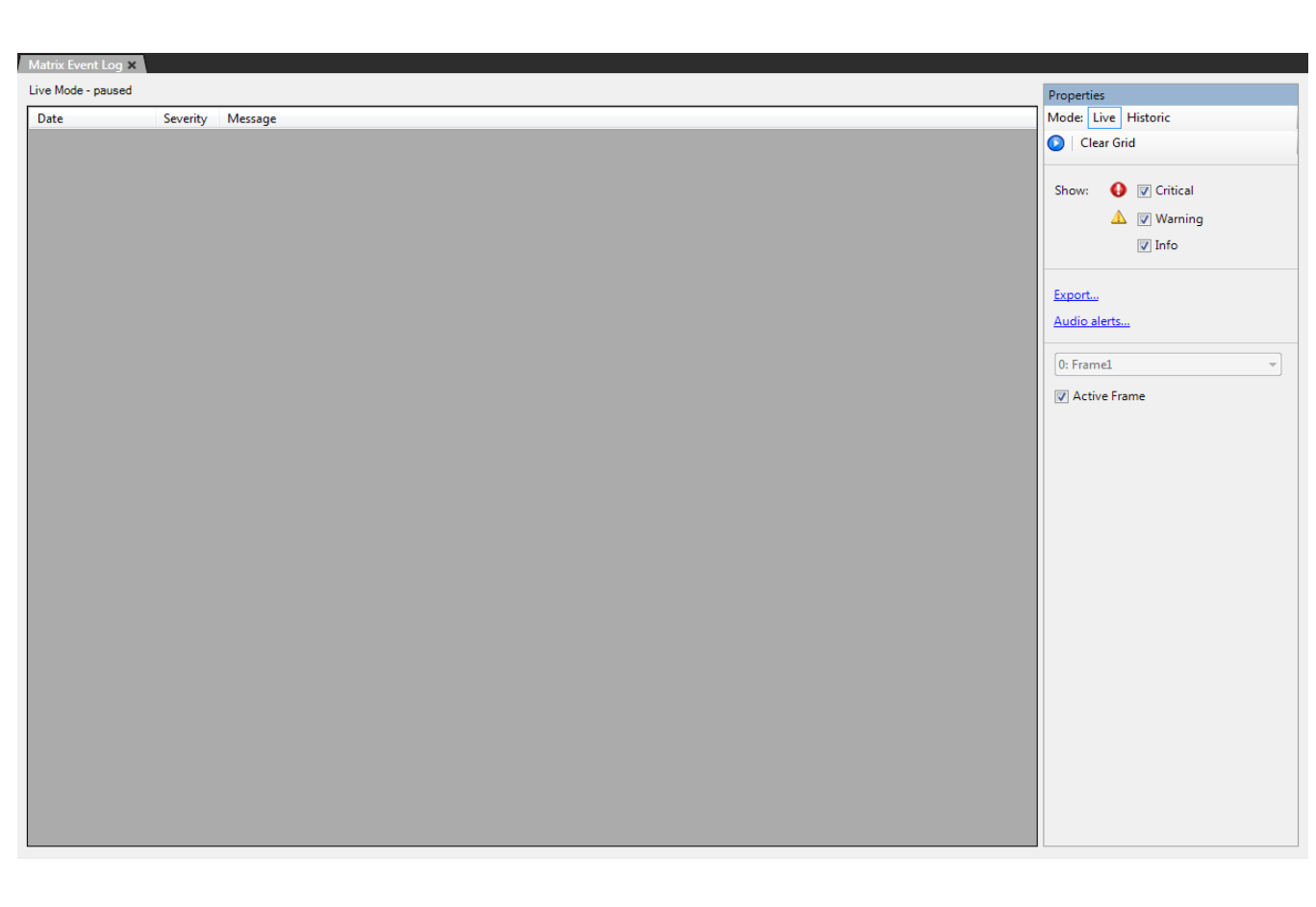Disable the Info events checkbox
The image size is (1316, 907).
pyautogui.click(x=1144, y=246)
